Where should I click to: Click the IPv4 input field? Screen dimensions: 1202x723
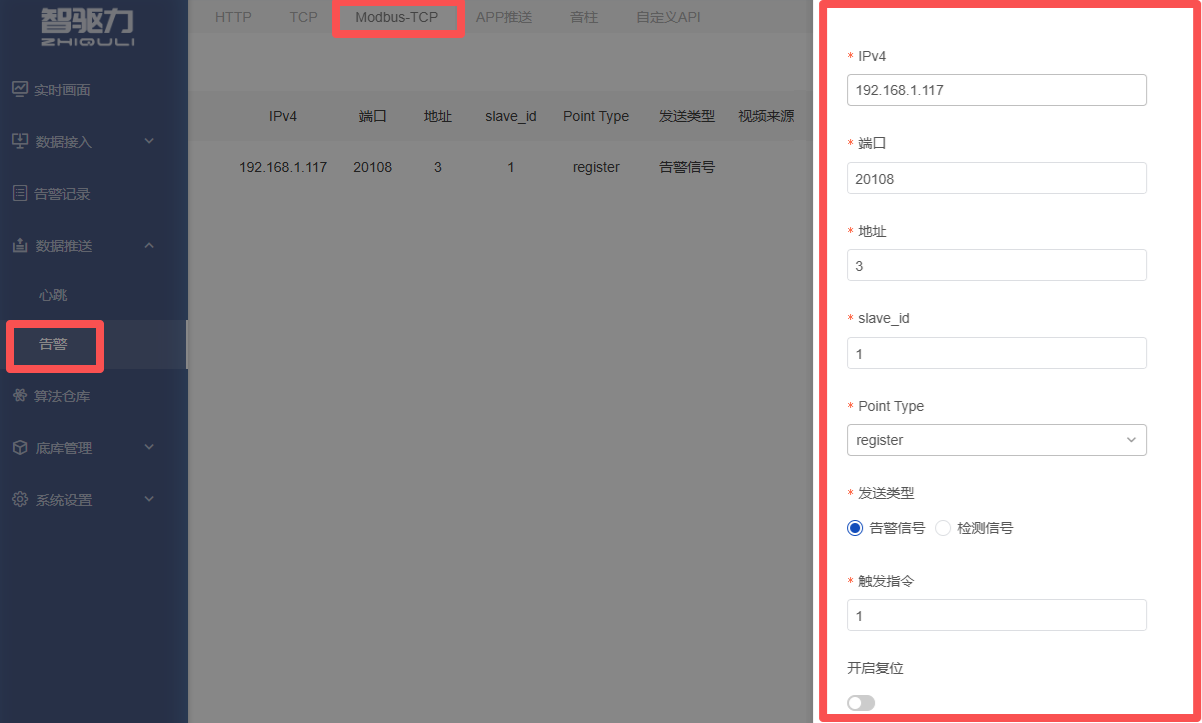(996, 90)
